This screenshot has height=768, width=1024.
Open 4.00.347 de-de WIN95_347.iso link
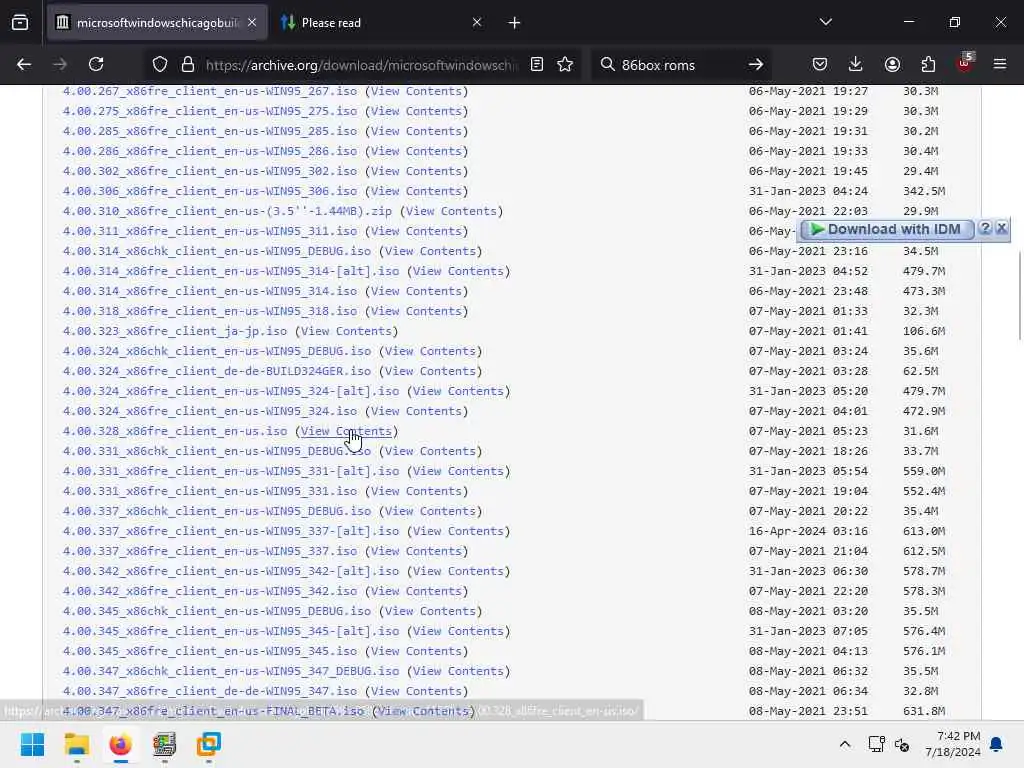pos(210,691)
